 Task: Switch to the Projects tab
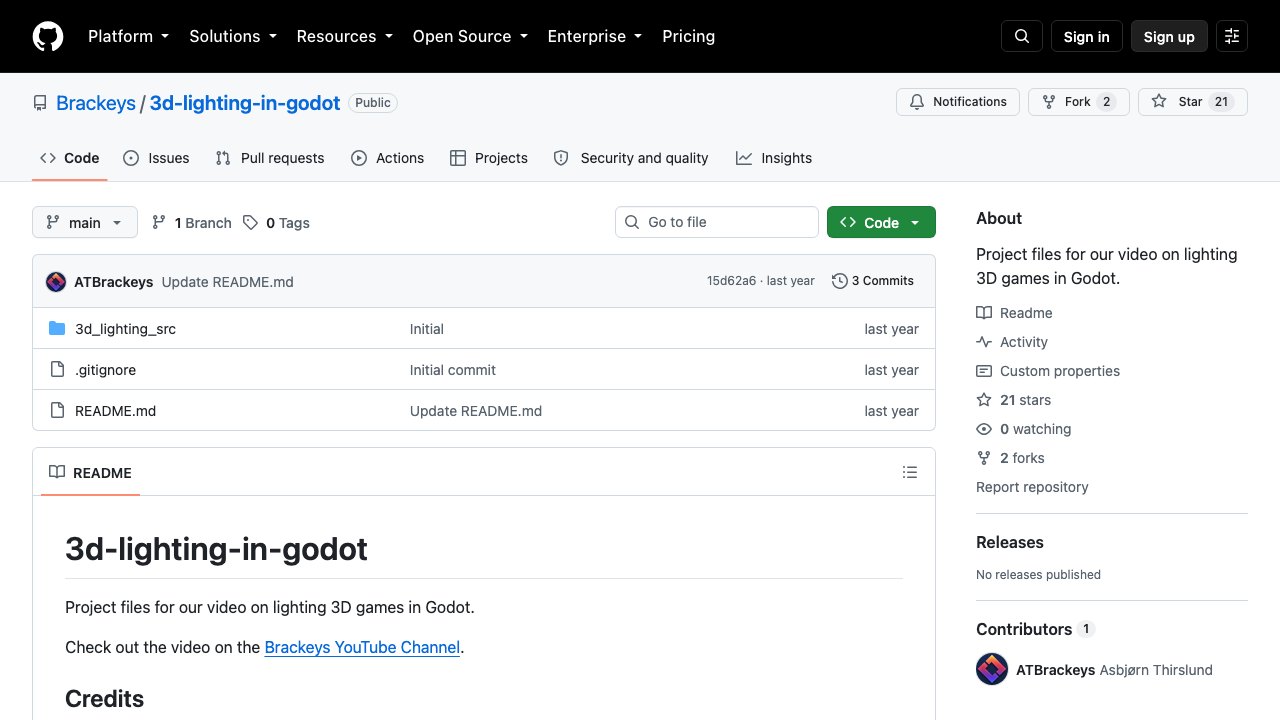pos(489,158)
